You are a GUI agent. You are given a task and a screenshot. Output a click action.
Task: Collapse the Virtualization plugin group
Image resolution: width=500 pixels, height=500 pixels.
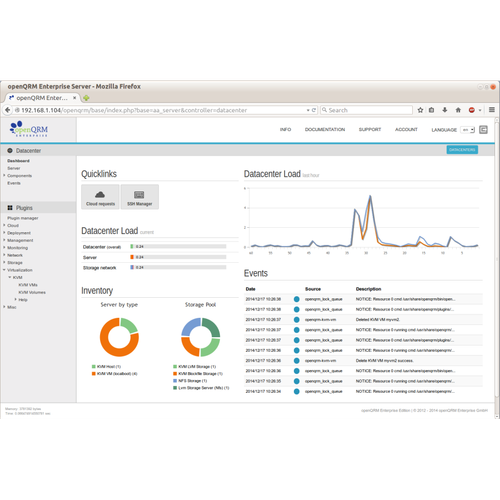coord(4,270)
